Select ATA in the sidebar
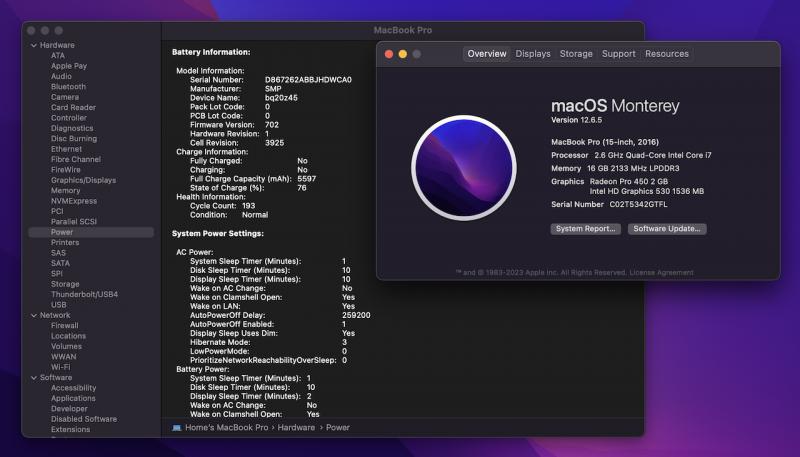This screenshot has height=457, width=800. [58, 56]
